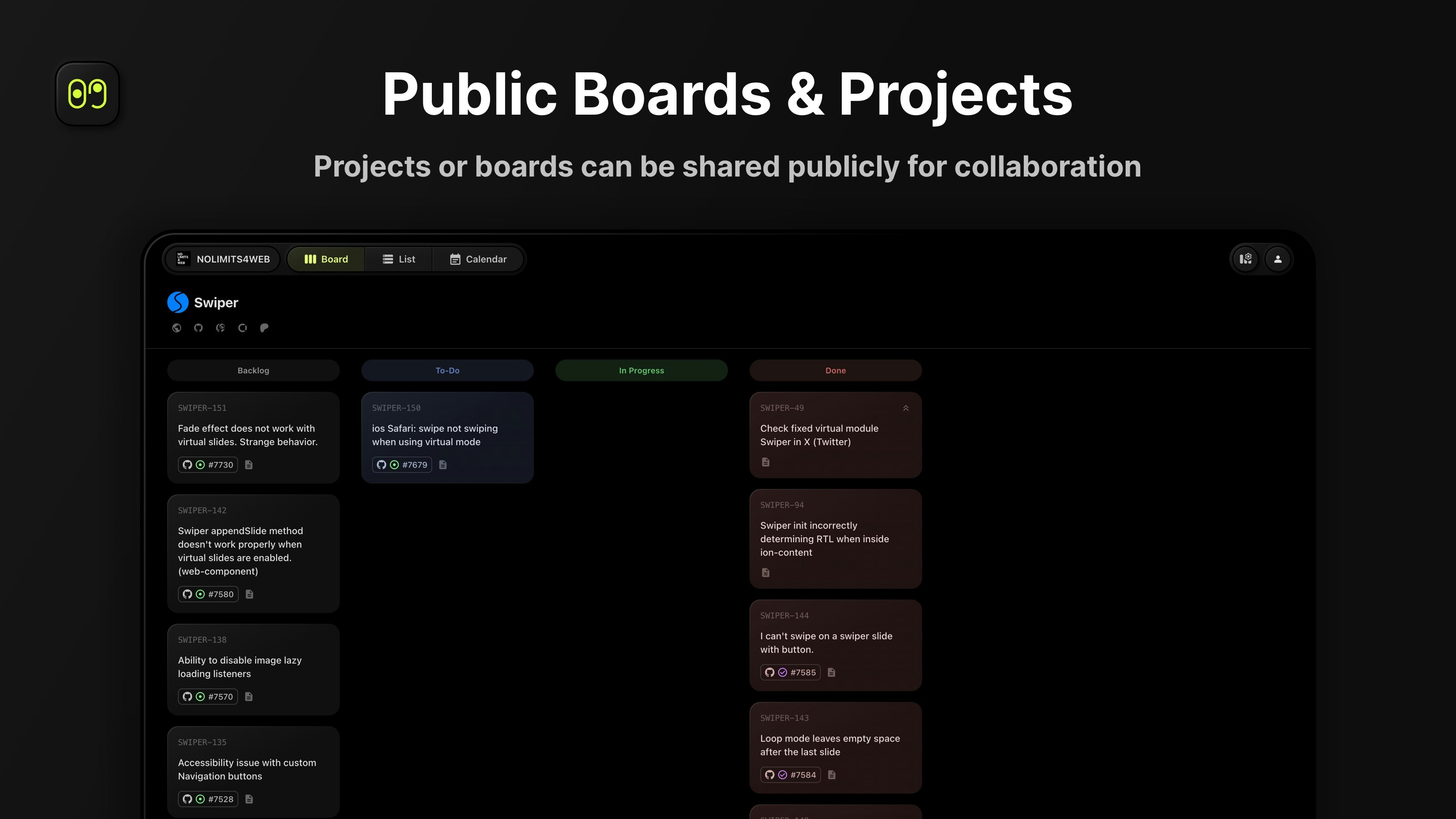1456x819 pixels.
Task: Click the SWIPER-151 task ID
Action: (x=202, y=408)
